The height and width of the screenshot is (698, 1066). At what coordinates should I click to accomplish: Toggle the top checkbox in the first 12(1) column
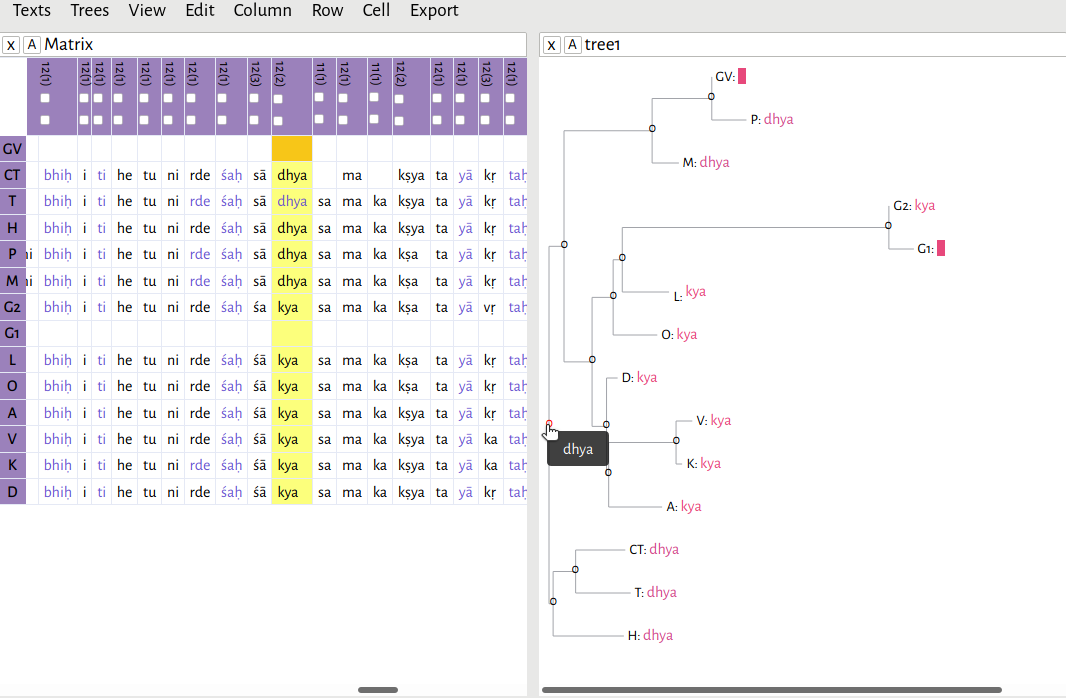43,100
